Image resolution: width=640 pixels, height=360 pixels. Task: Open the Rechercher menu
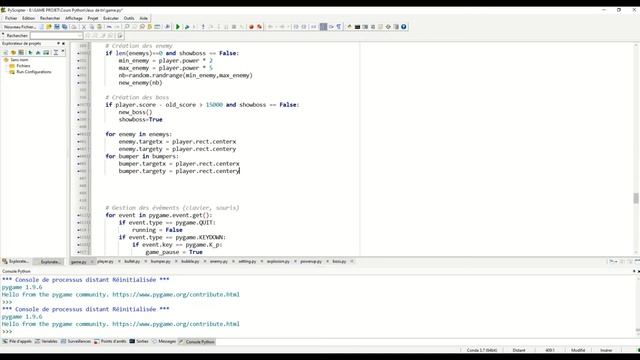coord(50,18)
